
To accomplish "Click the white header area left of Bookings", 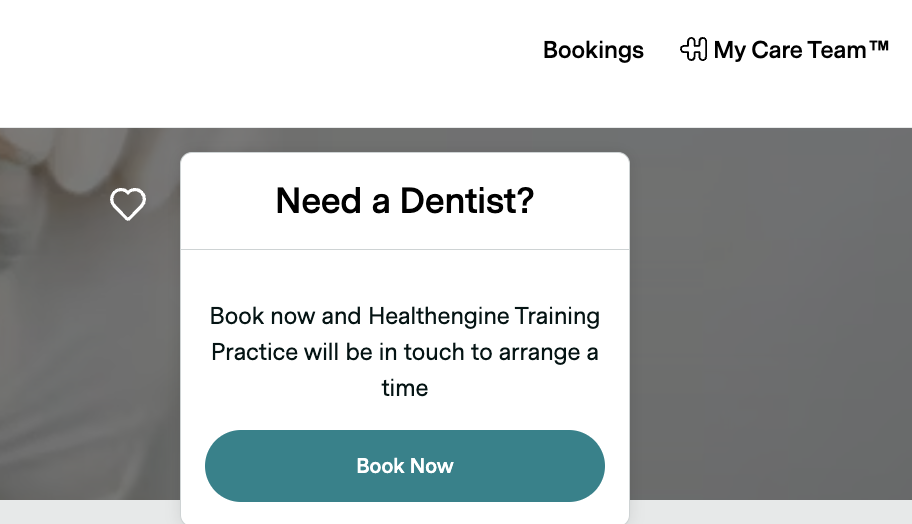I will [x=270, y=60].
